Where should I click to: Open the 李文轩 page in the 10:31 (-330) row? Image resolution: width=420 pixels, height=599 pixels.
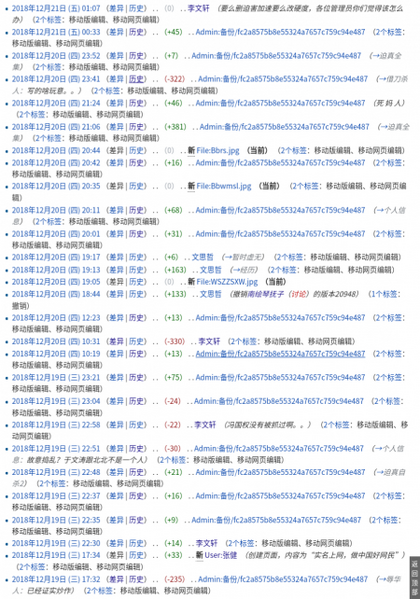click(209, 341)
